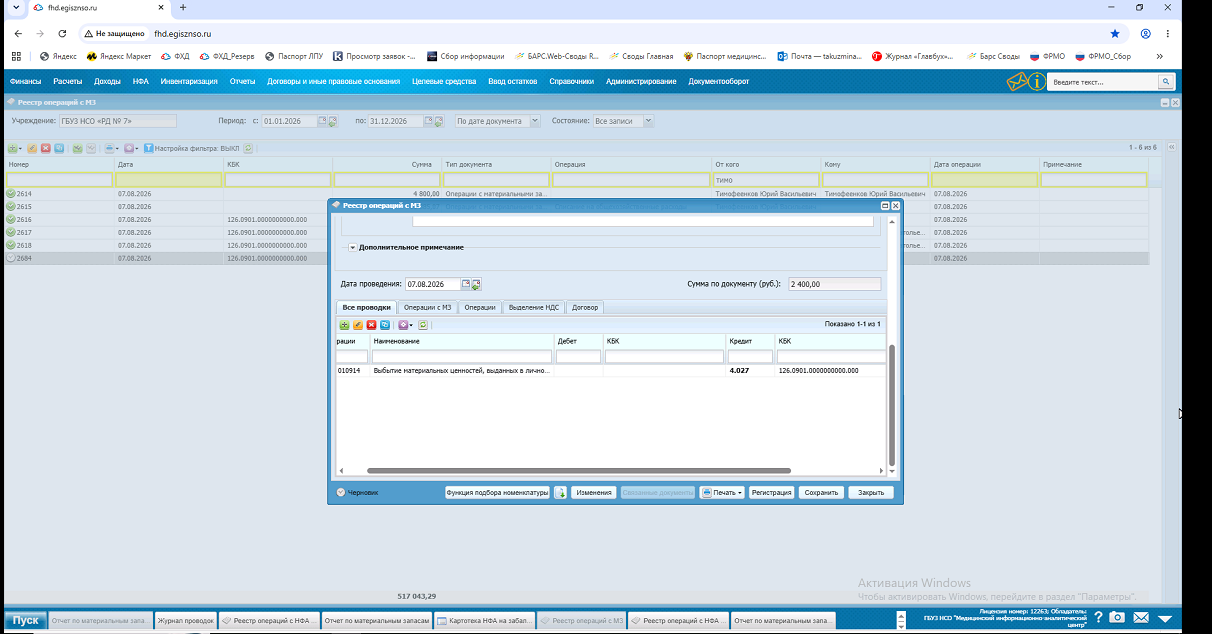This screenshot has width=1212, height=634.
Task: Click the Регистрация button
Action: [772, 492]
